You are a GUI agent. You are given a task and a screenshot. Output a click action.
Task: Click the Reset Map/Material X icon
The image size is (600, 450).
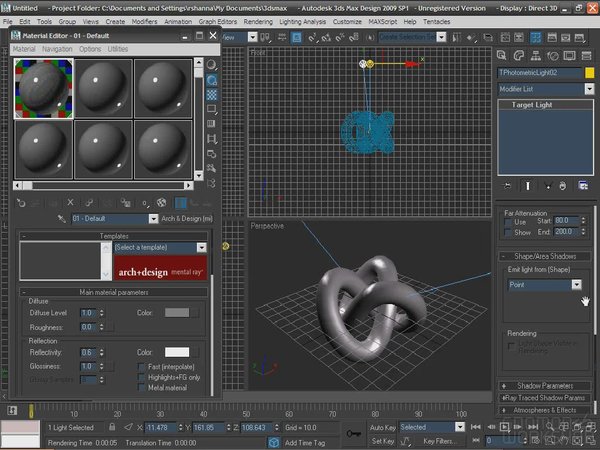[70, 202]
